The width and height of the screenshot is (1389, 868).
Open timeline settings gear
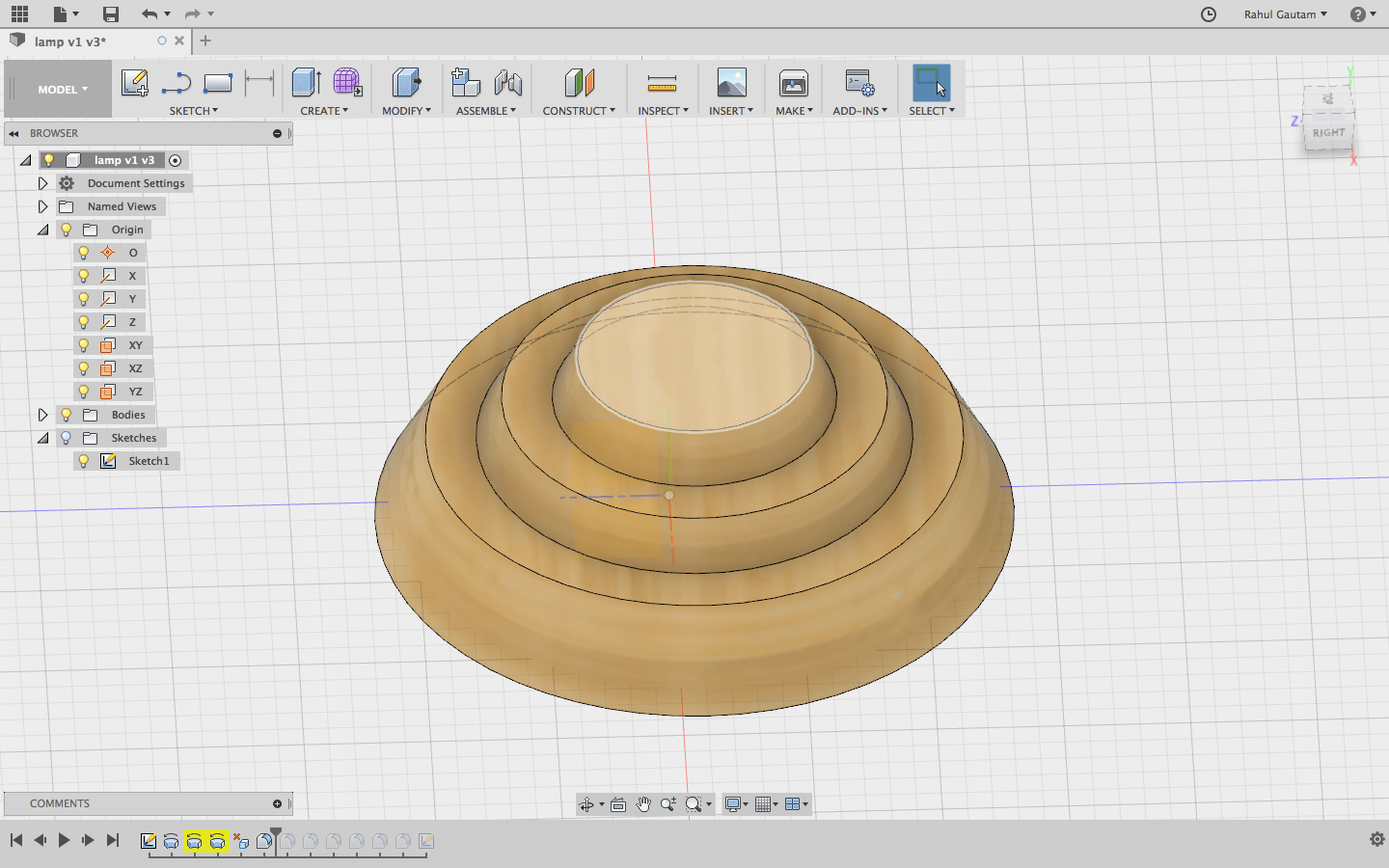1377,839
